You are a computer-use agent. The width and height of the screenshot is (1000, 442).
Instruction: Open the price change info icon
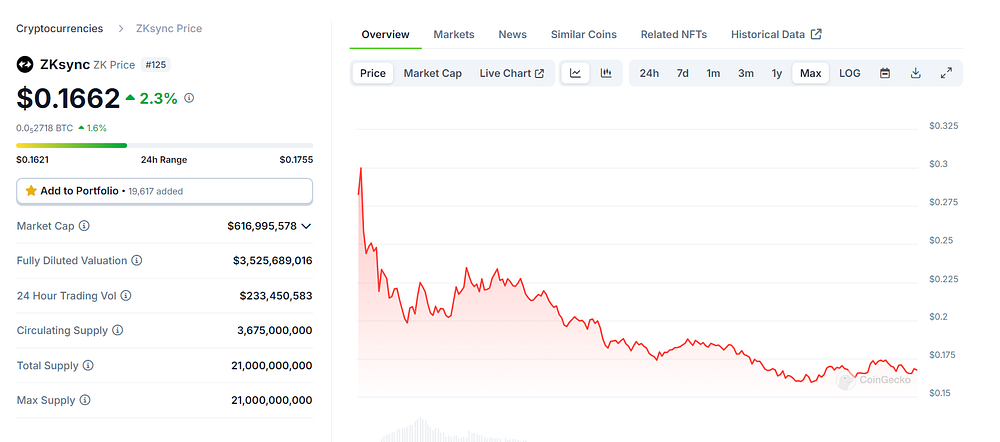coord(189,98)
